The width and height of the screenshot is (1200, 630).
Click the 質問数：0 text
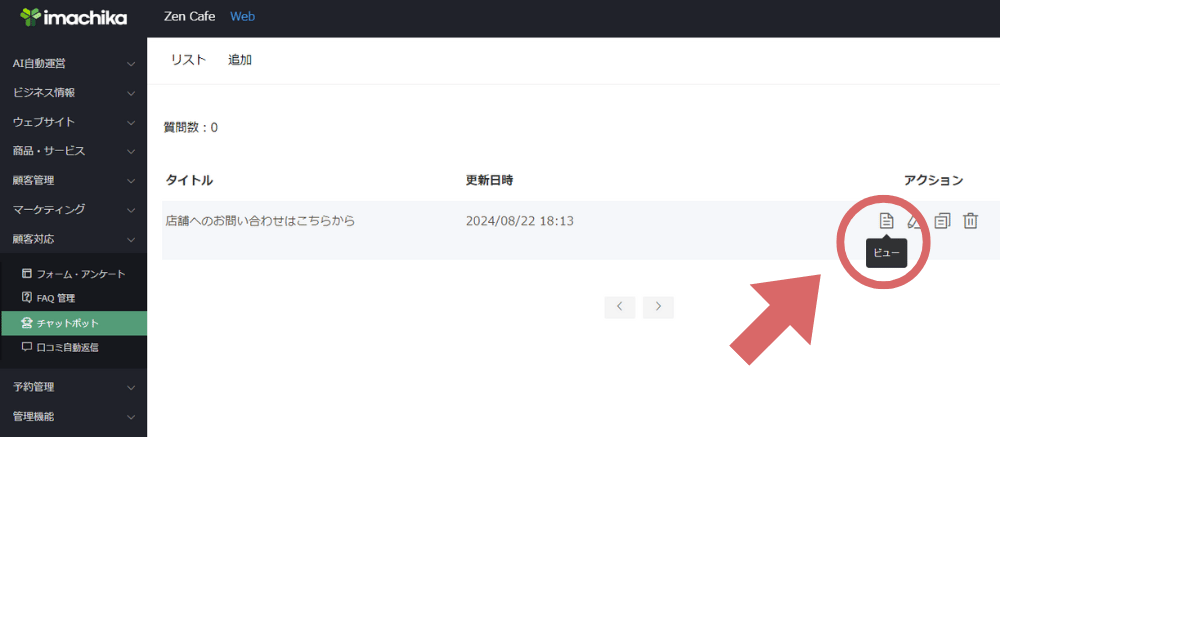(x=191, y=128)
